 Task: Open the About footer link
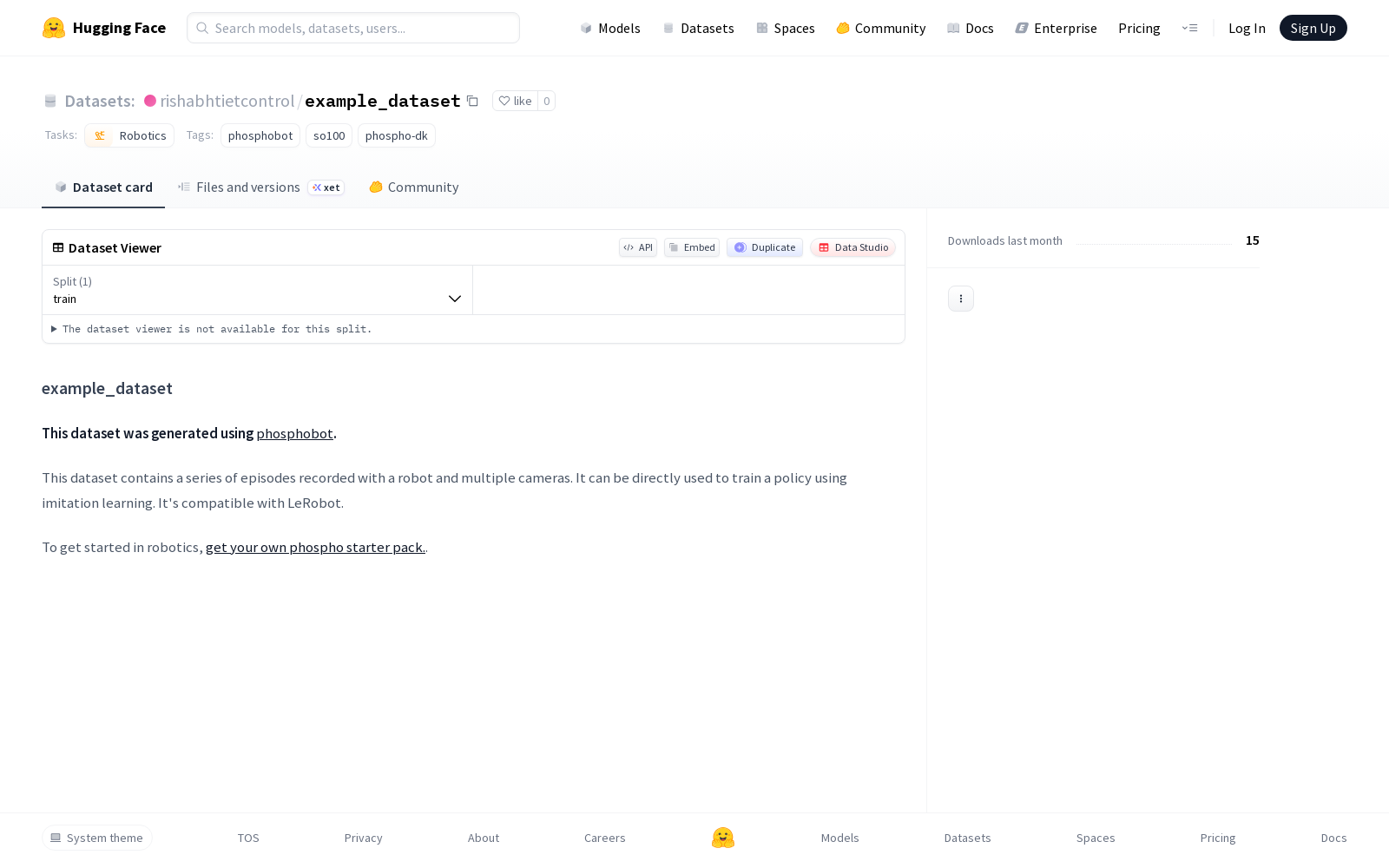484,838
